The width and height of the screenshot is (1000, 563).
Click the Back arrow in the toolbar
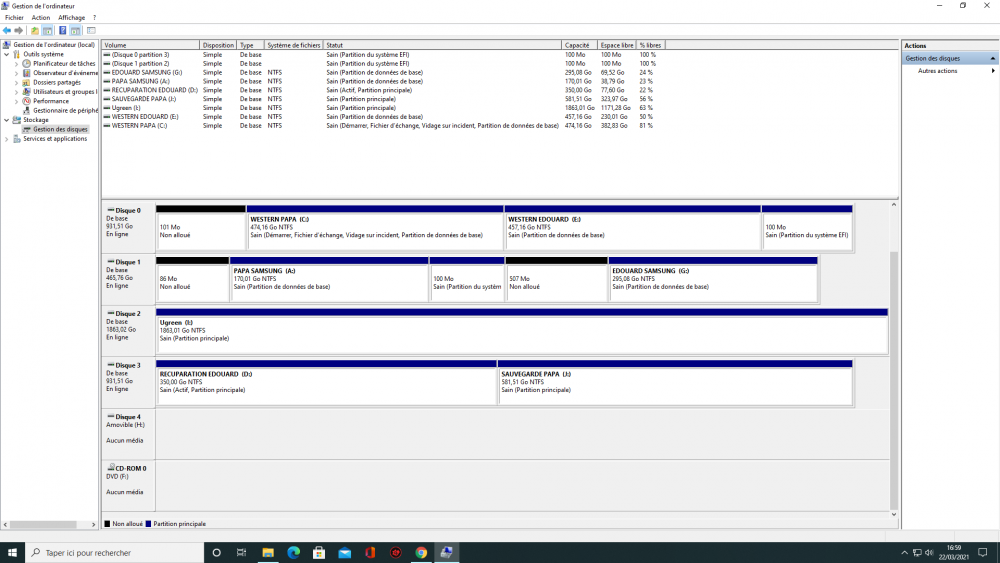pos(7,31)
